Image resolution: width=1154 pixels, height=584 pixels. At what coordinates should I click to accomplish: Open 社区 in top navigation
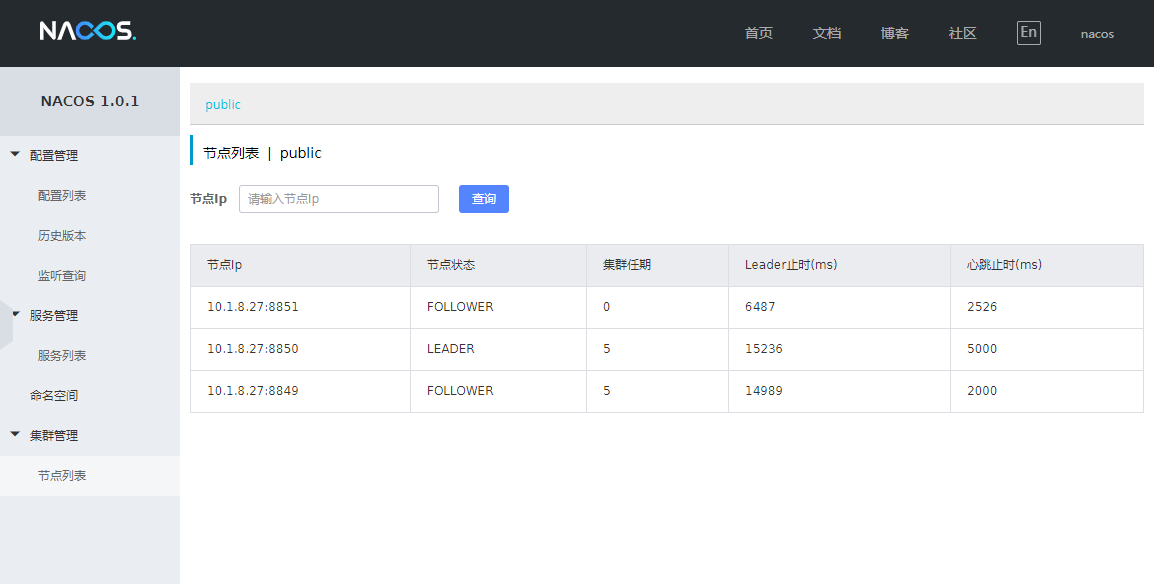click(962, 33)
